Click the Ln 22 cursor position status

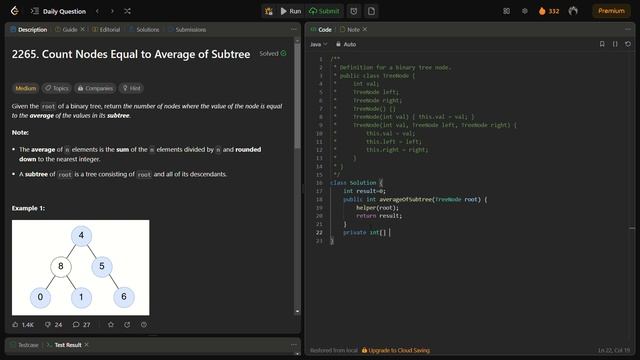(613, 350)
